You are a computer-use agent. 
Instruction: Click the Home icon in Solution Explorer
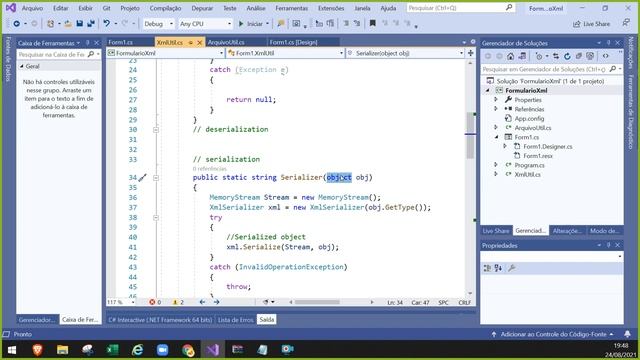510,56
